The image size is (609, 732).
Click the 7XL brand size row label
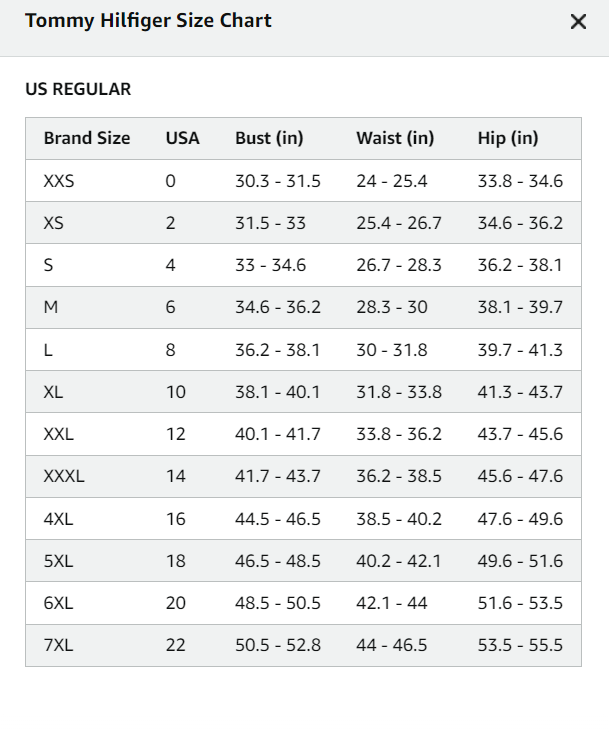tap(58, 645)
